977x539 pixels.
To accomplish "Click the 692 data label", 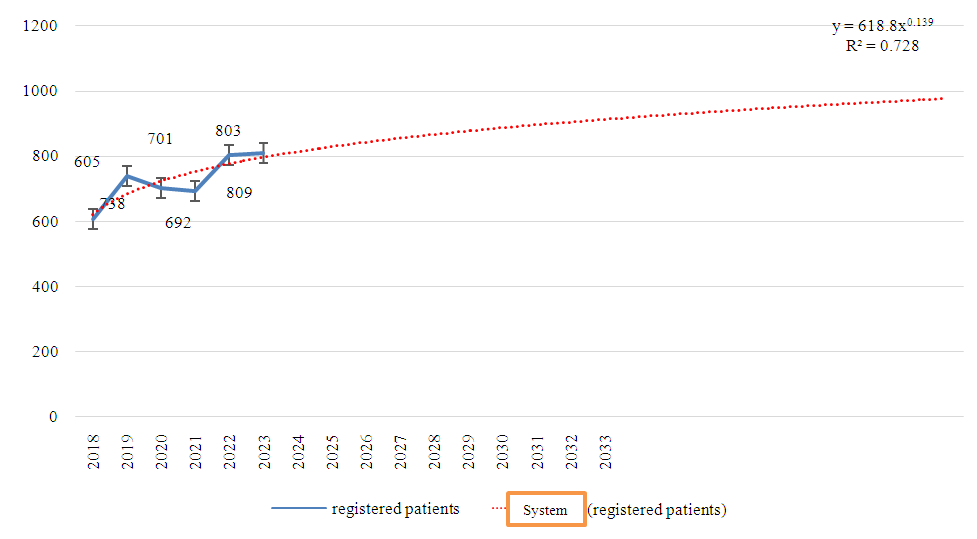I will [x=178, y=223].
